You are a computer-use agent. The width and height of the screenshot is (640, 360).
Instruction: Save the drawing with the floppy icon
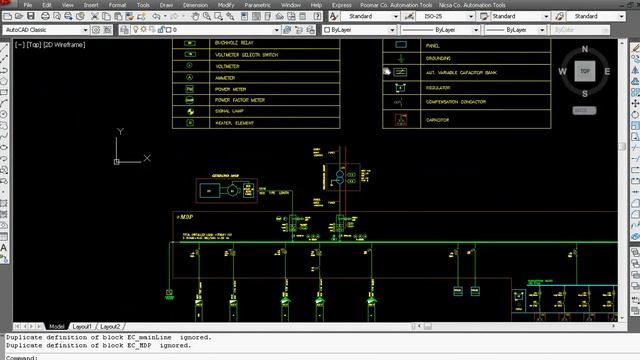[x=31, y=16]
